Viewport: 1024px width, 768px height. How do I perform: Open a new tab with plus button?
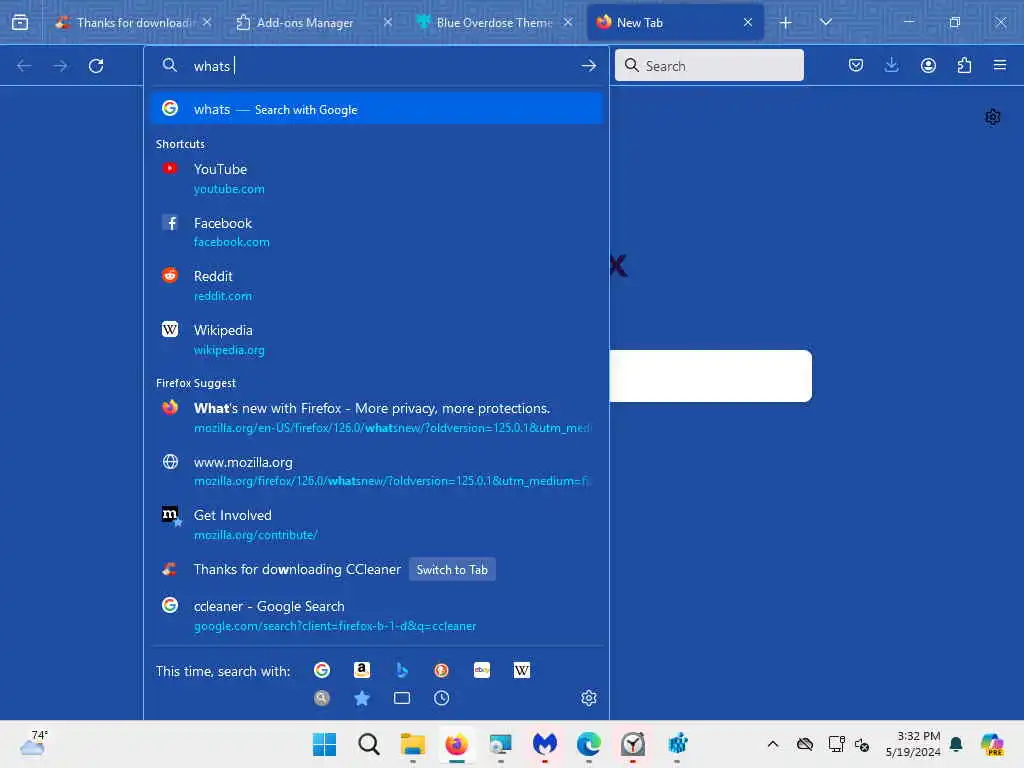coord(786,23)
